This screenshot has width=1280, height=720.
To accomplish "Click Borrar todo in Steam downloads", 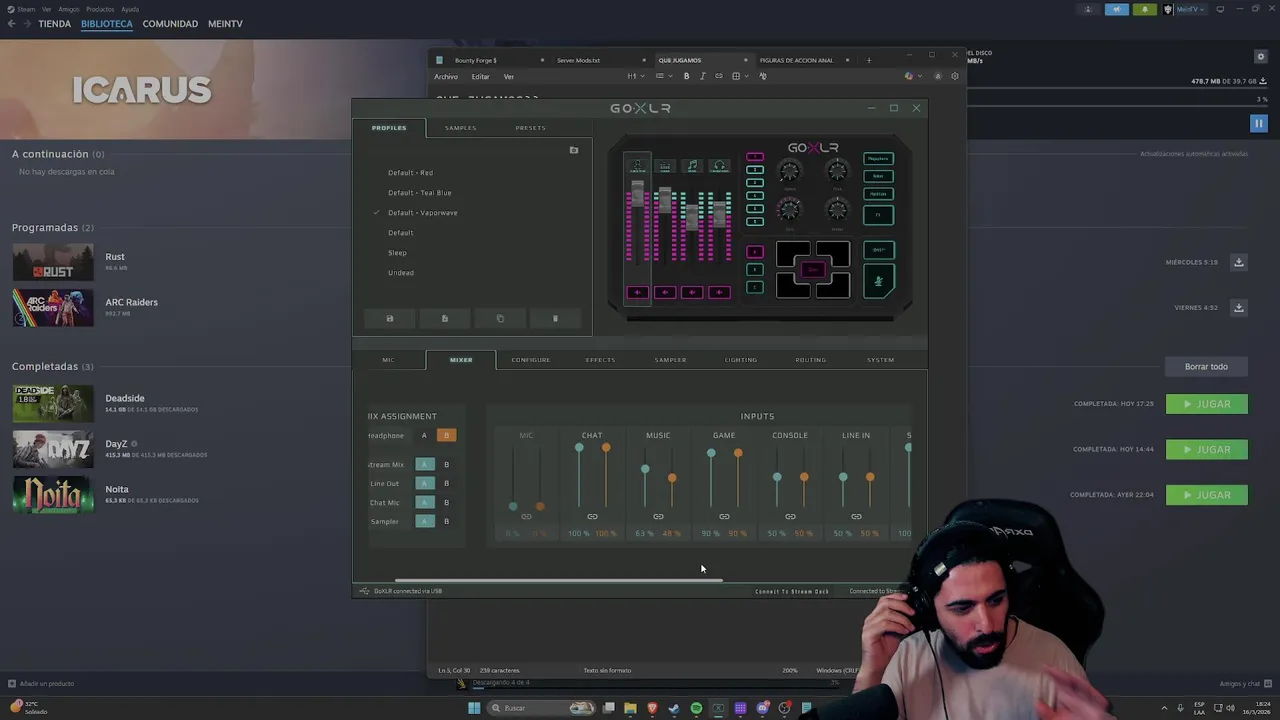I will tap(1206, 367).
